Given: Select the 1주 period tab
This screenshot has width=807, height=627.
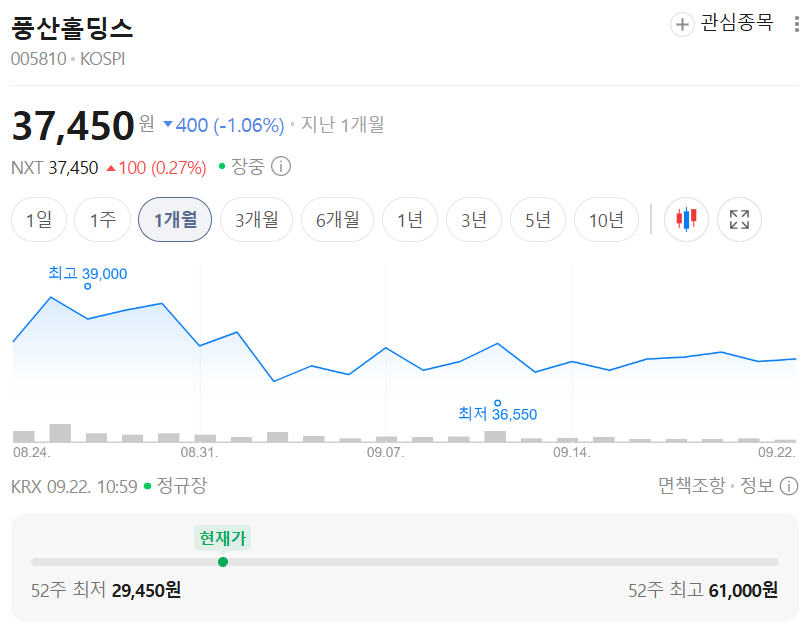Looking at the screenshot, I should click(102, 220).
